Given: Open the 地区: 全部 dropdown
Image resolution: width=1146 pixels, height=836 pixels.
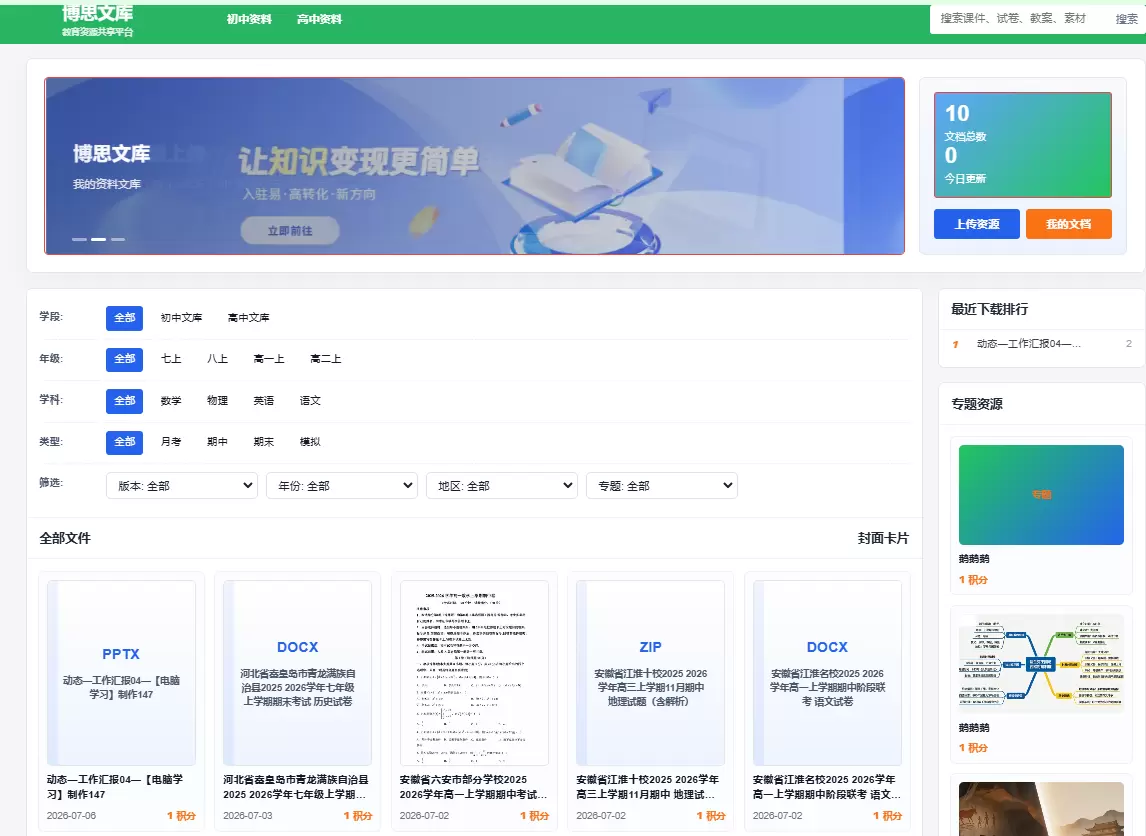Looking at the screenshot, I should (x=502, y=486).
